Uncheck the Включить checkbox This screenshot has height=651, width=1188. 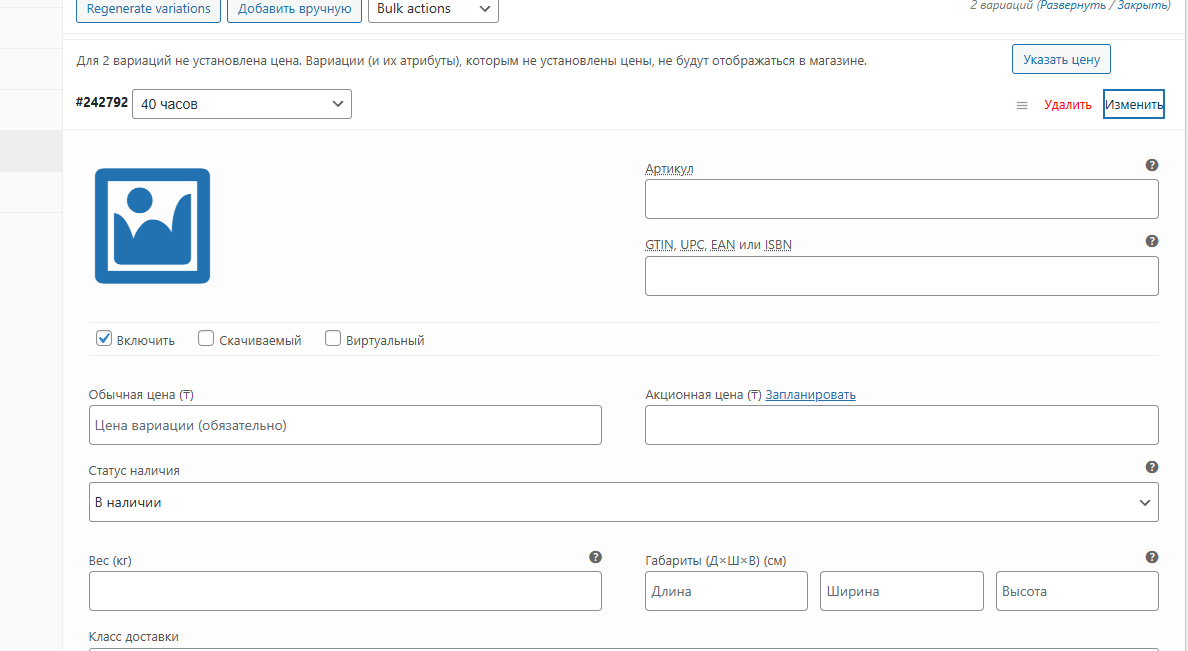104,339
